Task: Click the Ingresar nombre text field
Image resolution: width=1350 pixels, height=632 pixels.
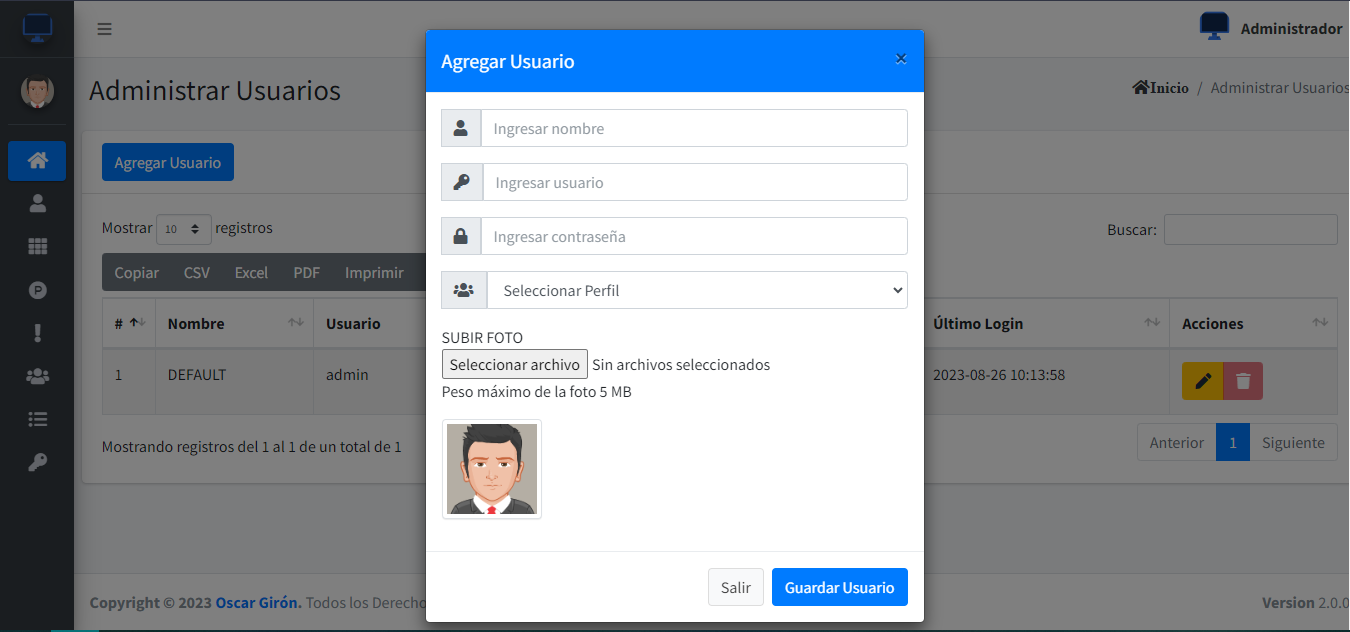Action: click(x=694, y=129)
